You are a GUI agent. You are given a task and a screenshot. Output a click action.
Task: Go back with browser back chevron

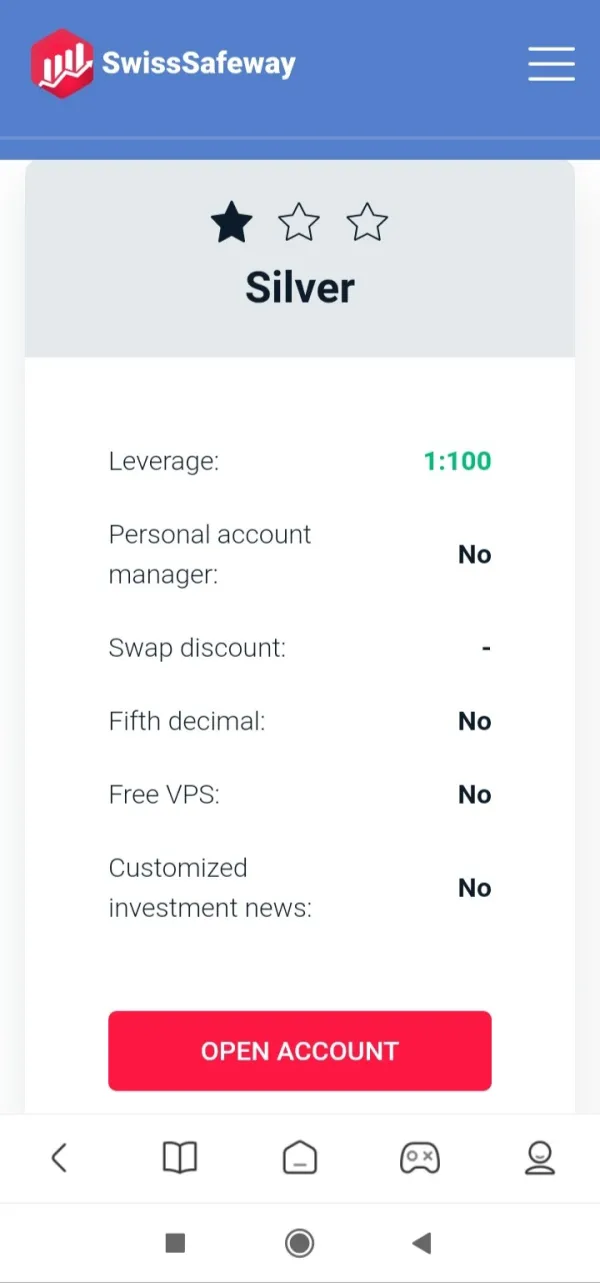coord(59,1158)
